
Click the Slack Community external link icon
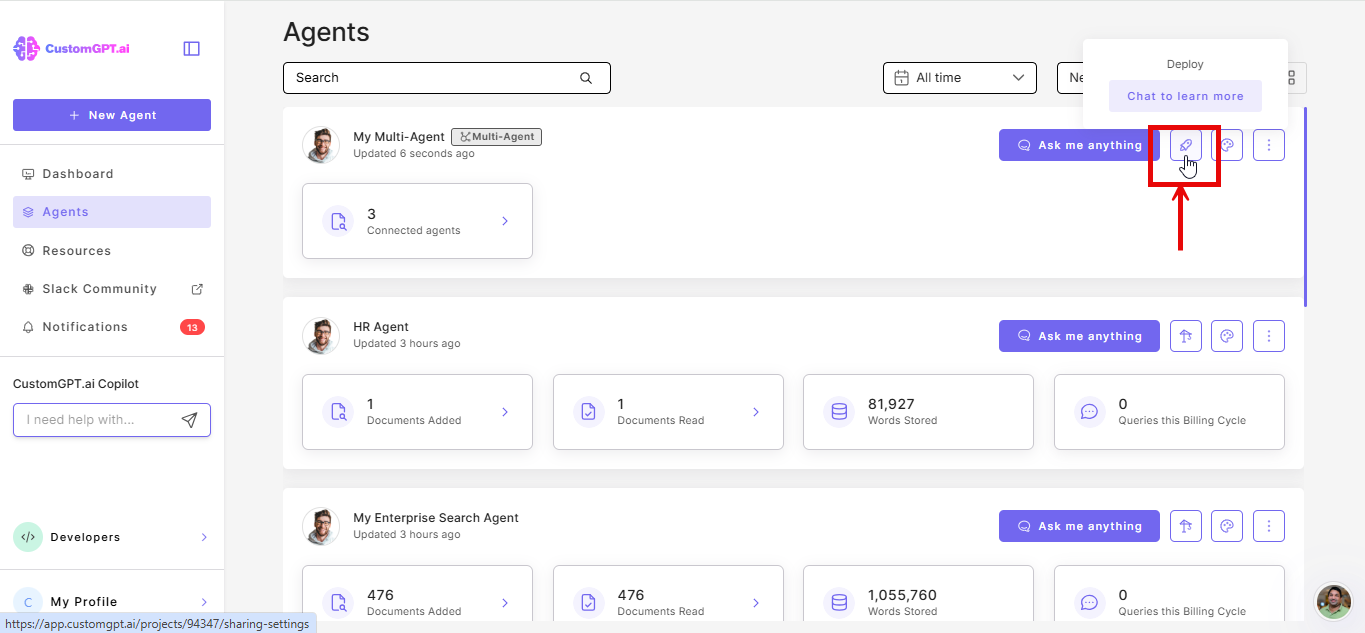point(197,289)
